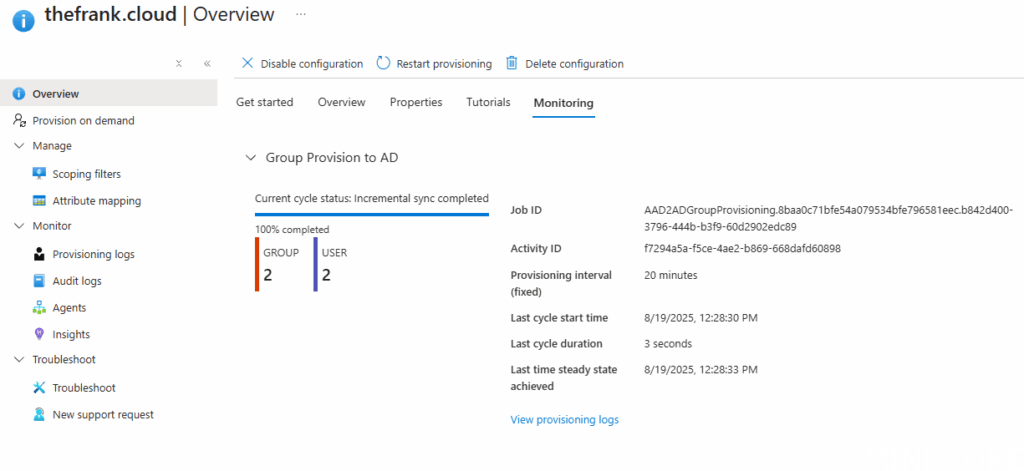This screenshot has height=471, width=1024.
Task: Switch to the Properties tab
Action: pos(416,102)
